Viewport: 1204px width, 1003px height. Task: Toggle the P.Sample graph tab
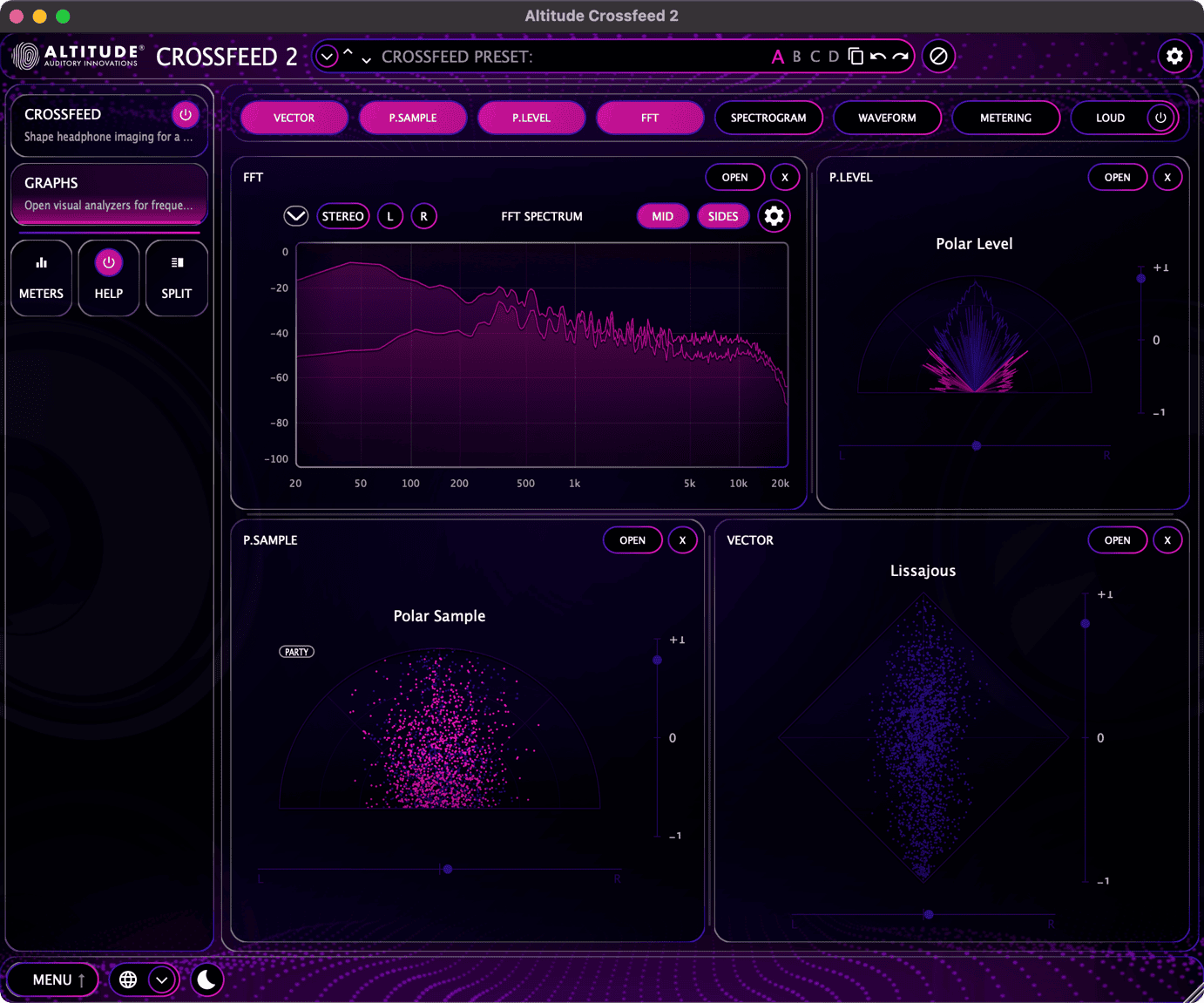point(413,118)
